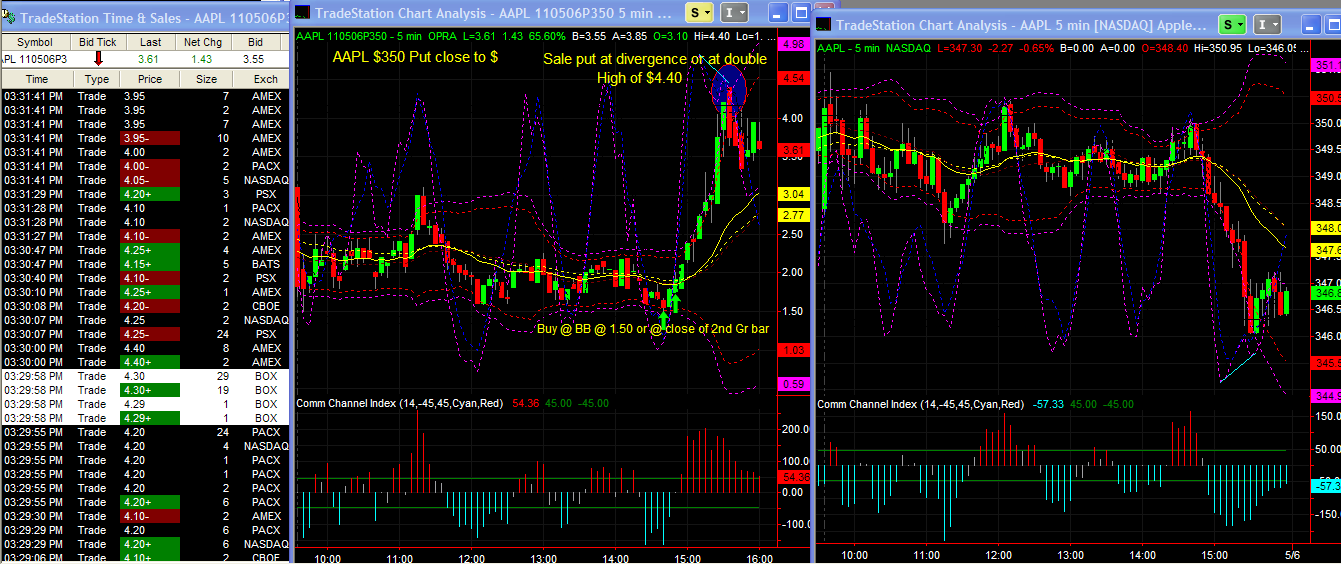Click the yellow 2.77 price axis label

[x=795, y=215]
